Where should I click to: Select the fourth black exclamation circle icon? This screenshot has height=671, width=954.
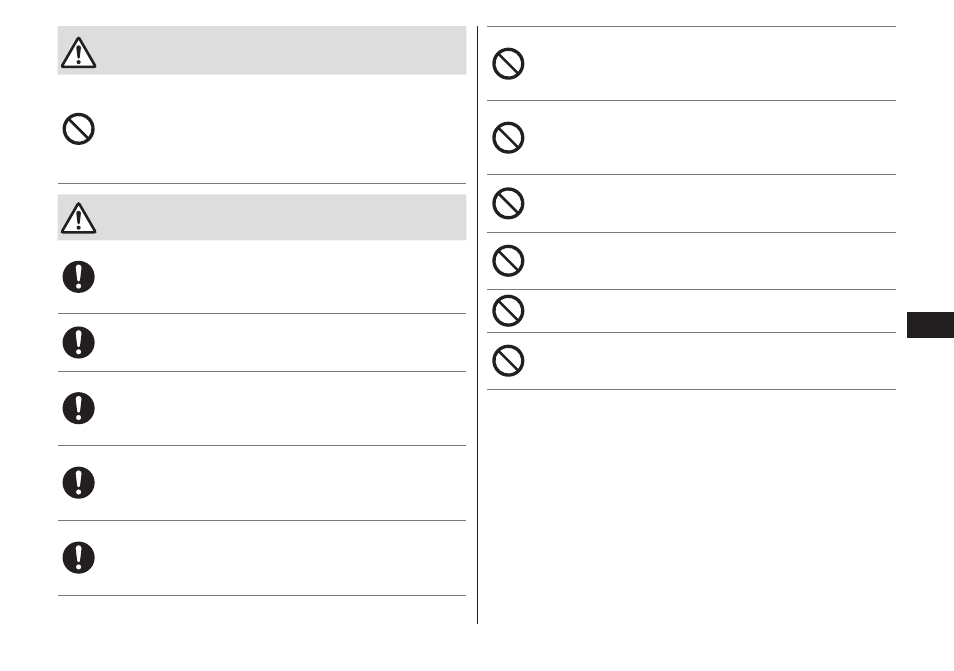(x=78, y=483)
